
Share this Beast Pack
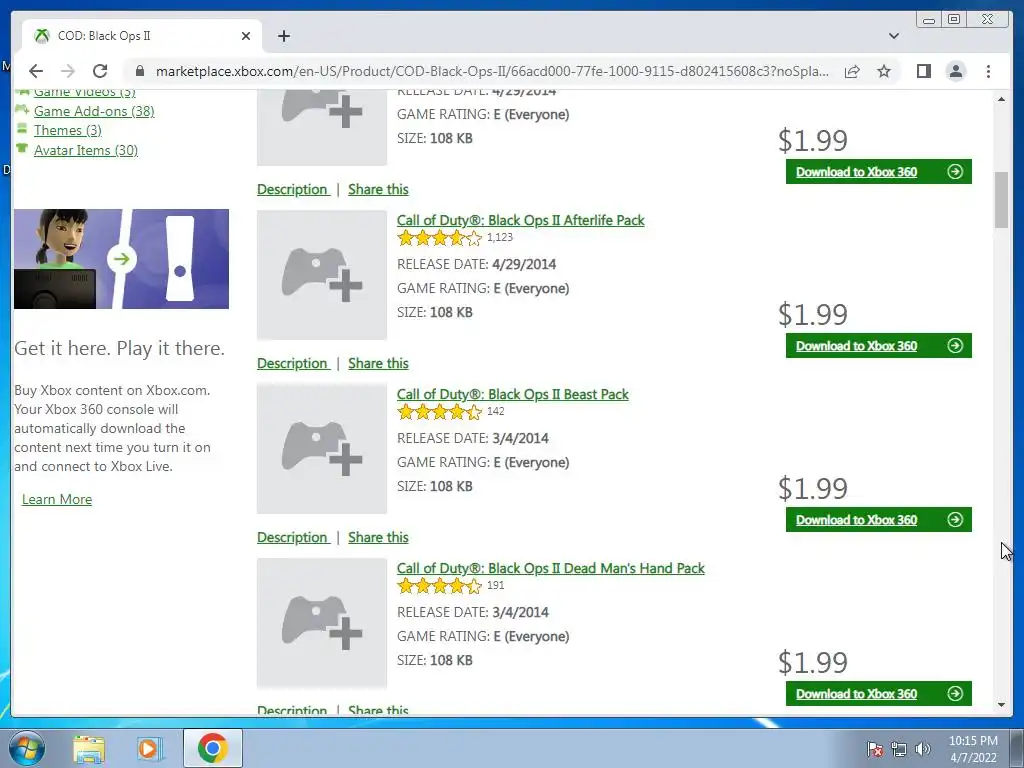[378, 537]
